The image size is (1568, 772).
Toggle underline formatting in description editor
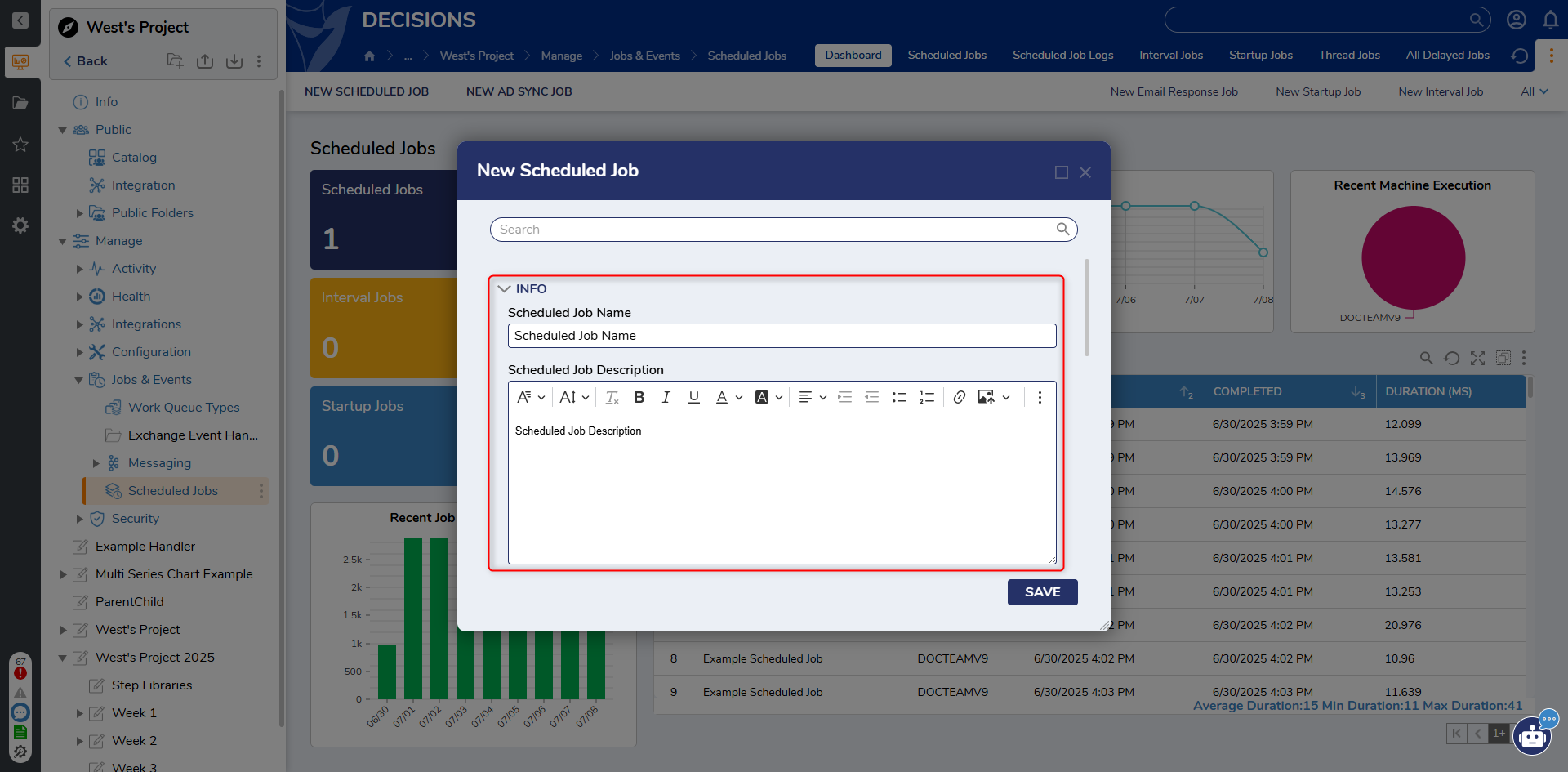point(694,397)
